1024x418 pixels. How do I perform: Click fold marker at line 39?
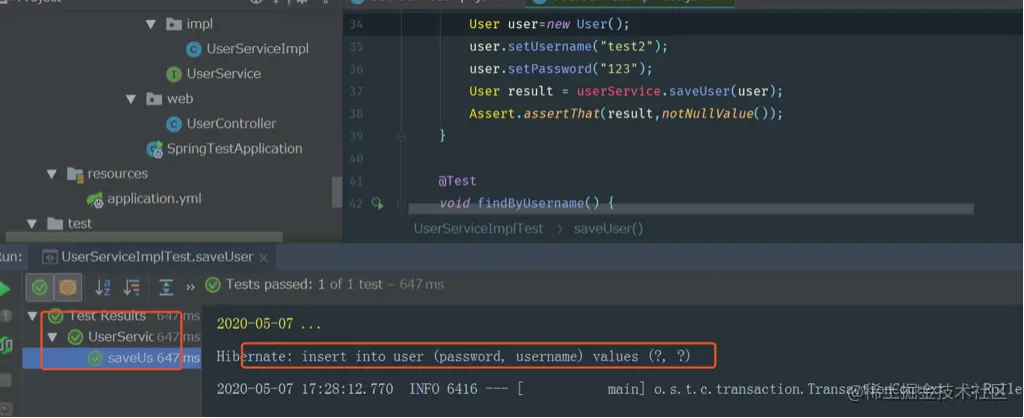click(x=400, y=136)
